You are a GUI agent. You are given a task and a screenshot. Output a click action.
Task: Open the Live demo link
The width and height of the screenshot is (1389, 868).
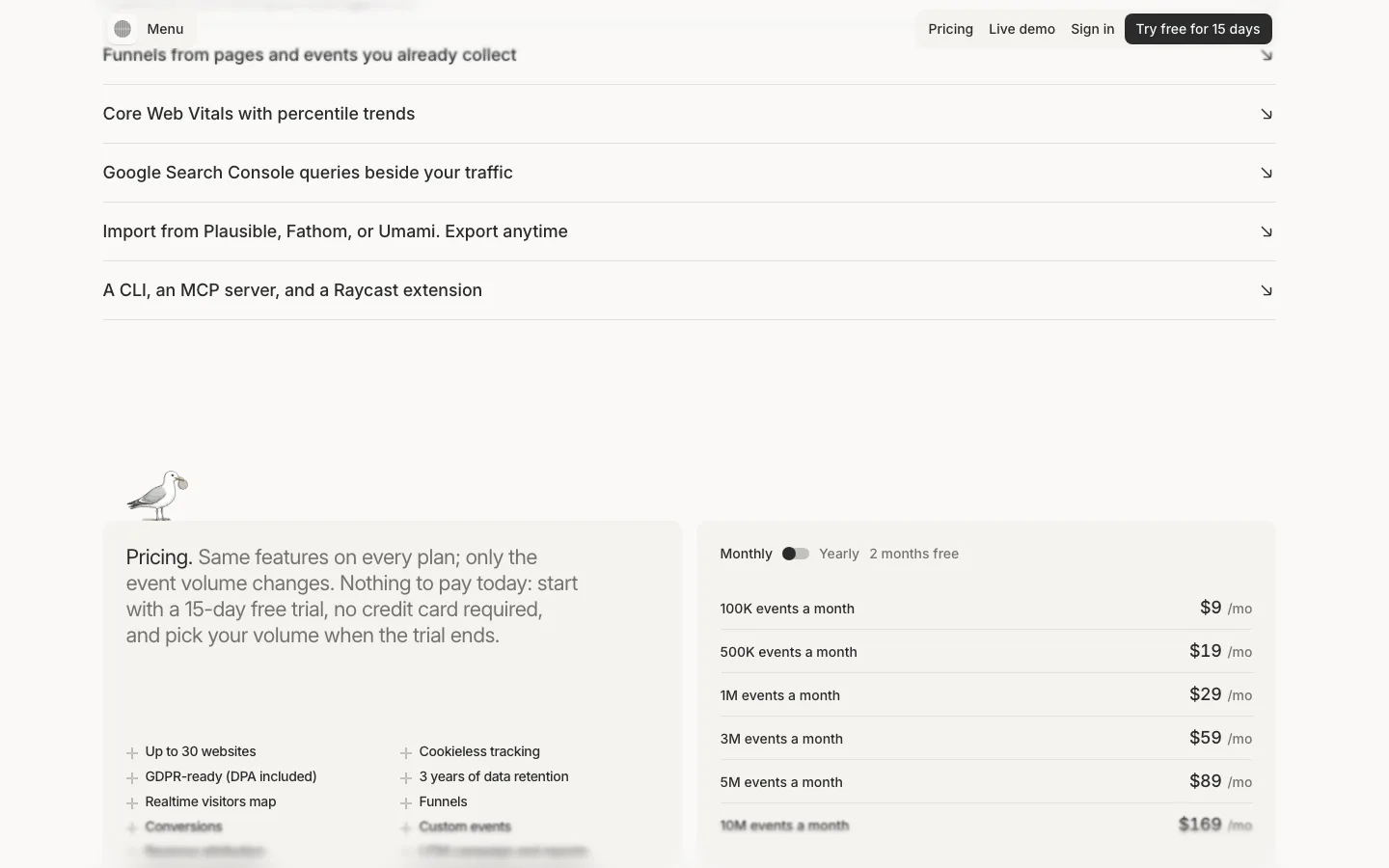[x=1021, y=29]
